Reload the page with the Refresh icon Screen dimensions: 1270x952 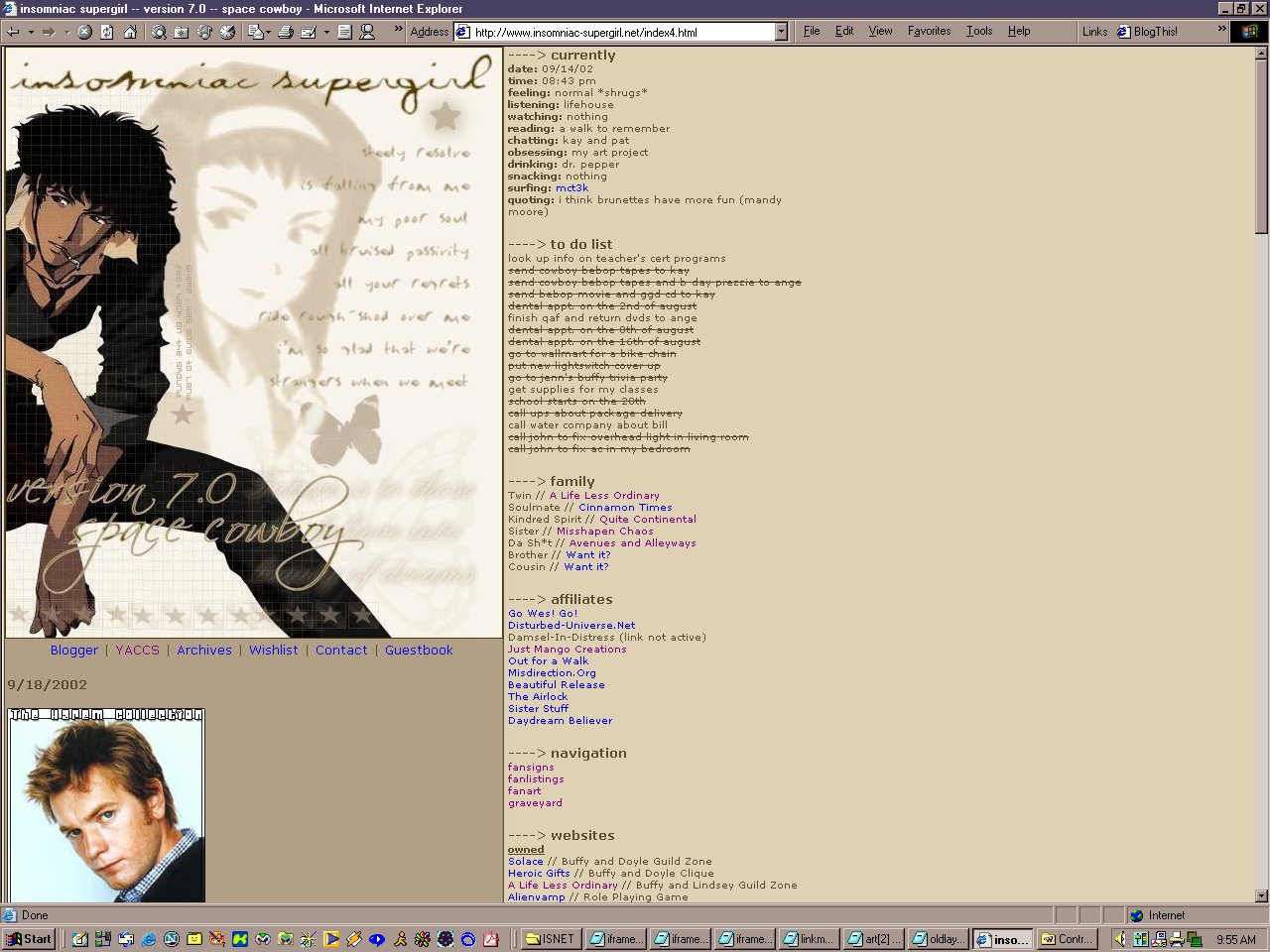click(107, 32)
